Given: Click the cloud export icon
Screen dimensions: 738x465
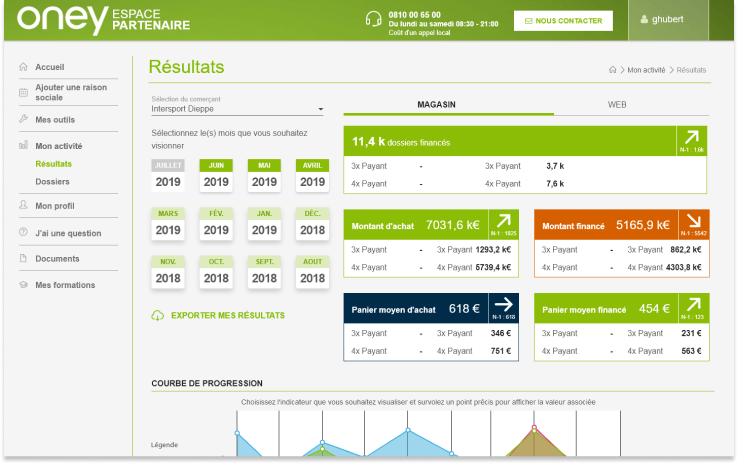Looking at the screenshot, I should tap(157, 316).
